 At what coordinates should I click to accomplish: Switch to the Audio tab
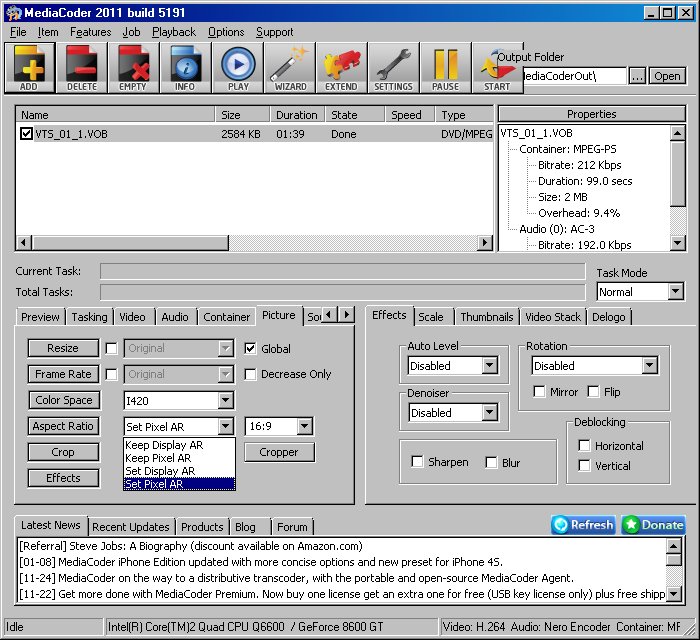tap(174, 317)
